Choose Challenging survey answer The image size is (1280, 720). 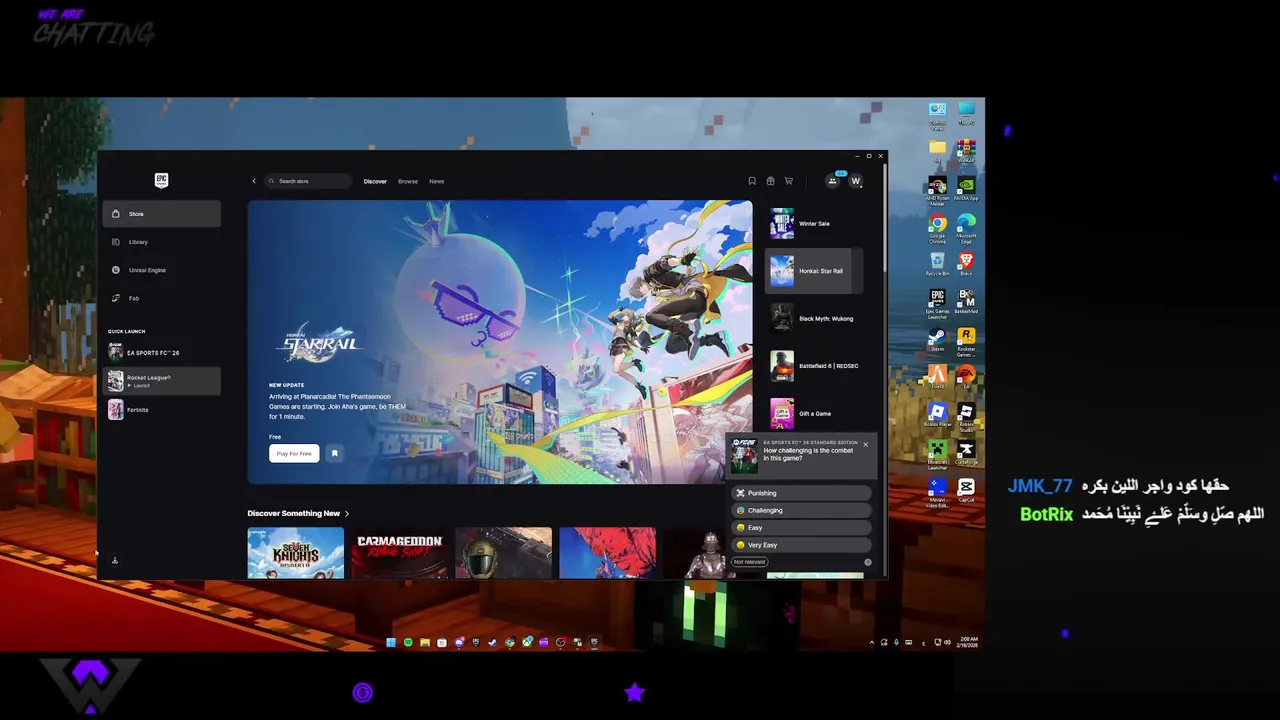coord(801,510)
